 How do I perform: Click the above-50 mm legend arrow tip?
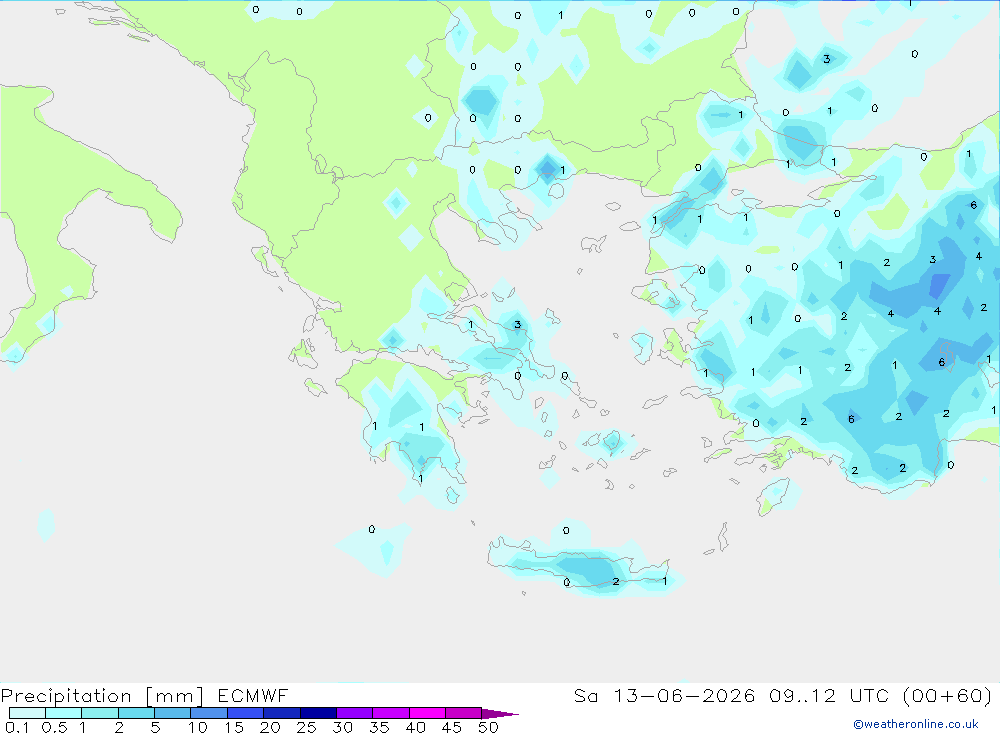(500, 713)
